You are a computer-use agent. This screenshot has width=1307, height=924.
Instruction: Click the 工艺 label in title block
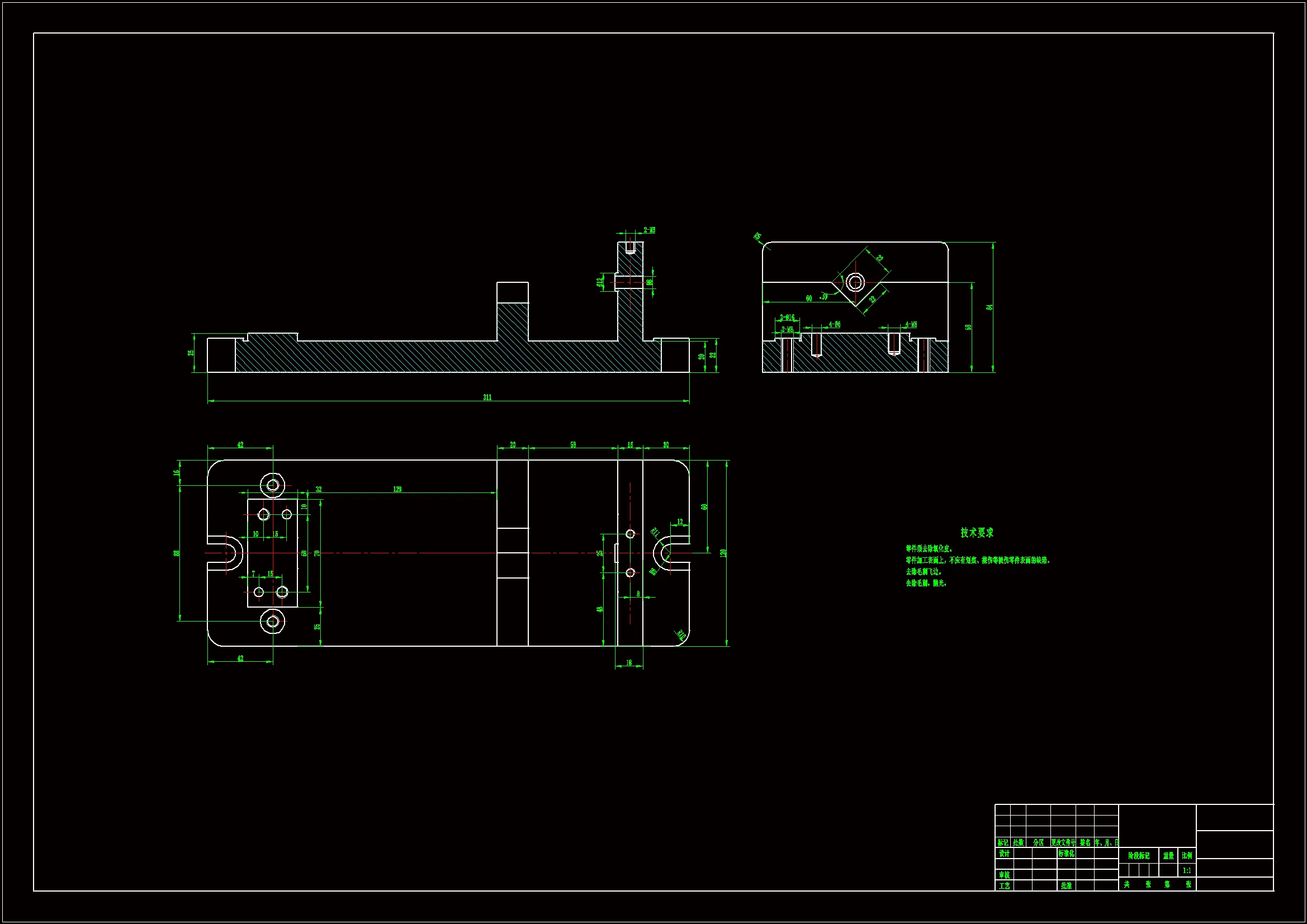pos(1004,886)
